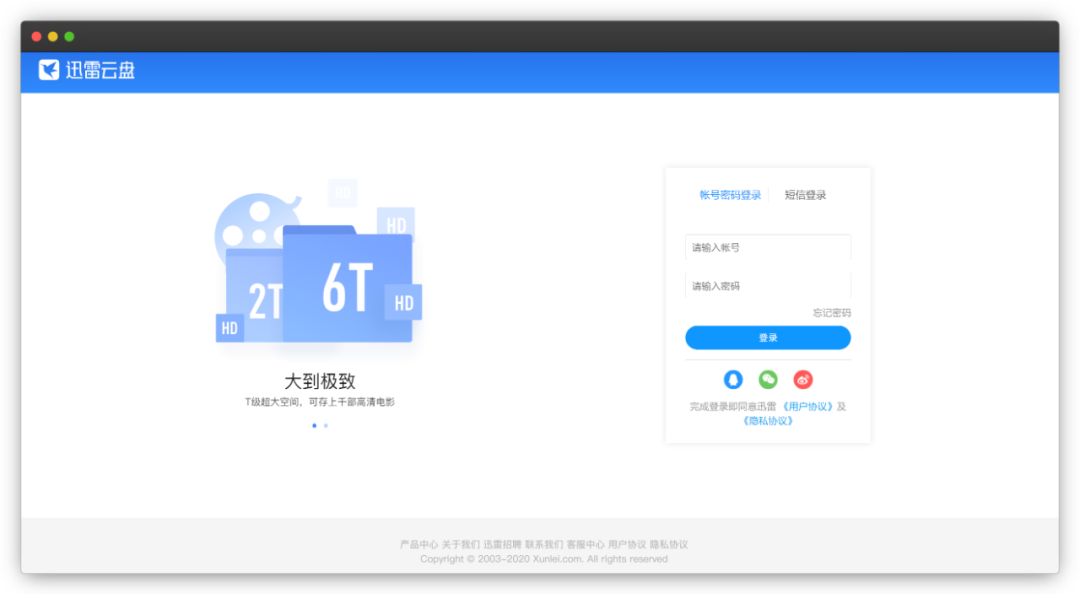Select the second carousel dot
This screenshot has height=594, width=1080.
pyautogui.click(x=326, y=426)
